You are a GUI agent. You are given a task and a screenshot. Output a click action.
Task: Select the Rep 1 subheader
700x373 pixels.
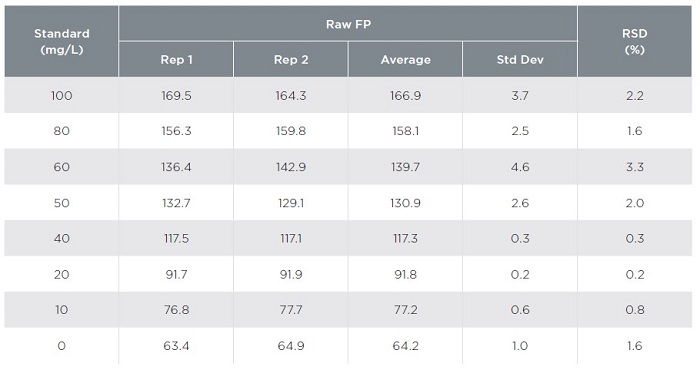(x=176, y=59)
